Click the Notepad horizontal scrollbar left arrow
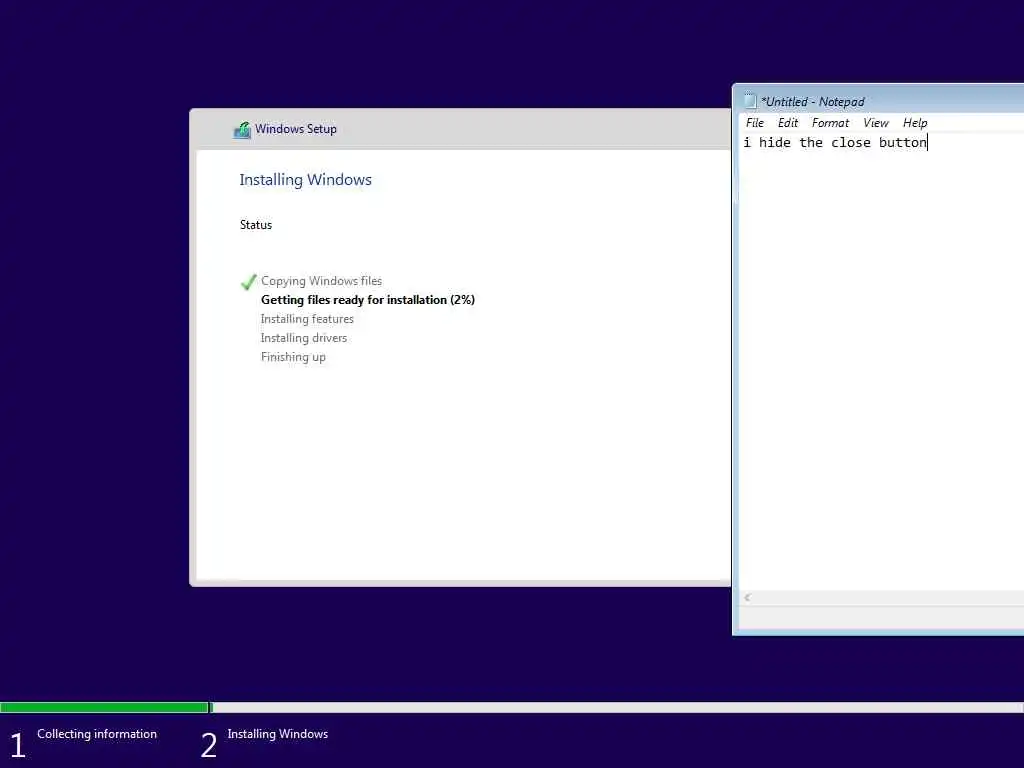The width and height of the screenshot is (1024, 768). (x=747, y=598)
